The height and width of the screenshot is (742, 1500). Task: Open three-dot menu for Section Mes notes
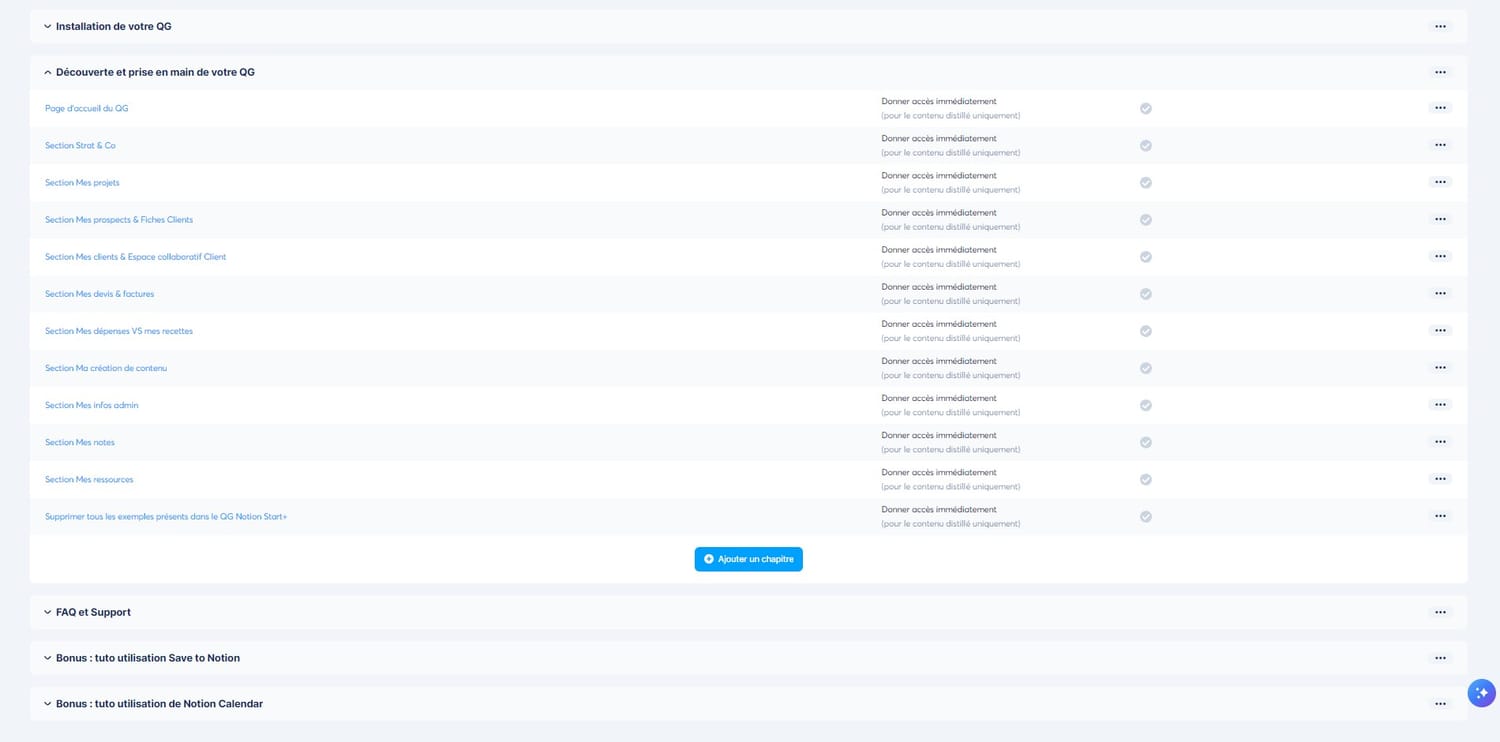1440,441
